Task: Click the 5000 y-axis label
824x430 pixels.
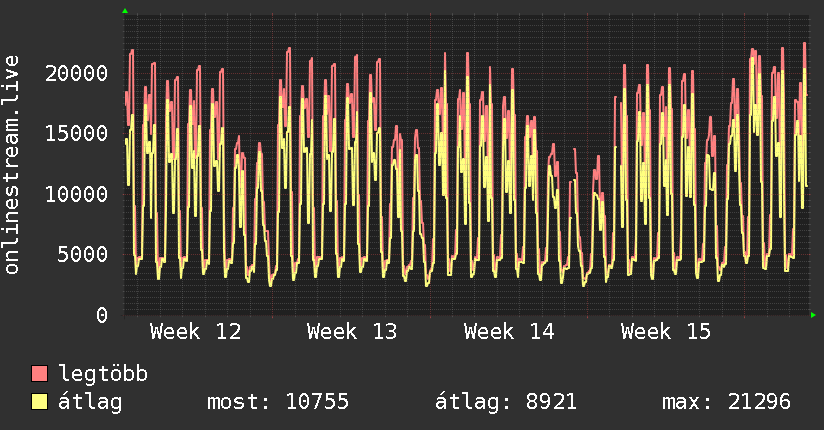Action: (83, 254)
